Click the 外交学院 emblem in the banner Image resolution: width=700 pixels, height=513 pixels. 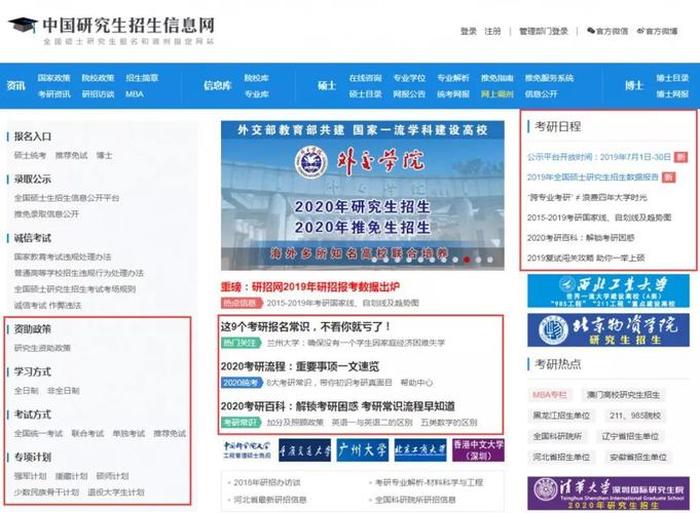click(x=311, y=162)
